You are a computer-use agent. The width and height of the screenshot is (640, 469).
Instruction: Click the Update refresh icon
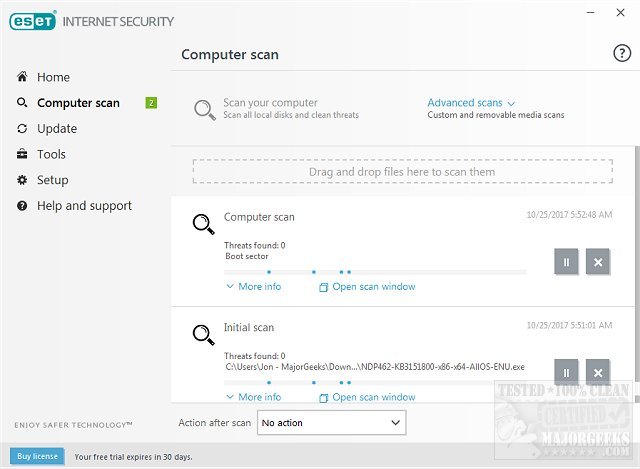23,128
